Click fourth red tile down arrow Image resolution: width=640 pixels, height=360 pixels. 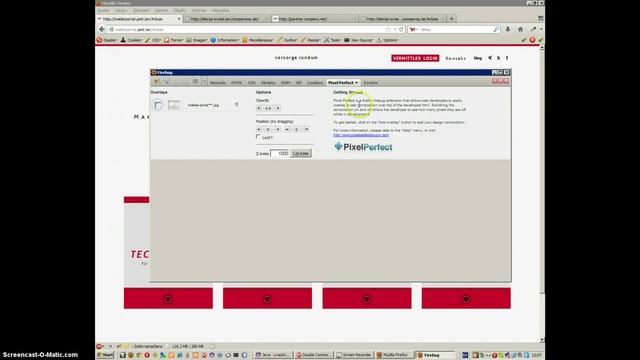click(x=466, y=299)
